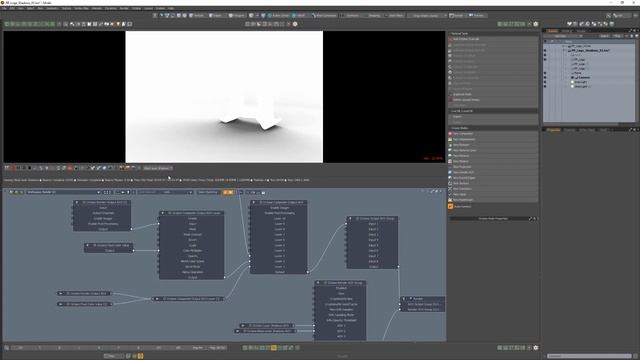Open the Action Center dropdown
Image resolution: width=640 pixels, height=360 pixels.
tap(279, 16)
